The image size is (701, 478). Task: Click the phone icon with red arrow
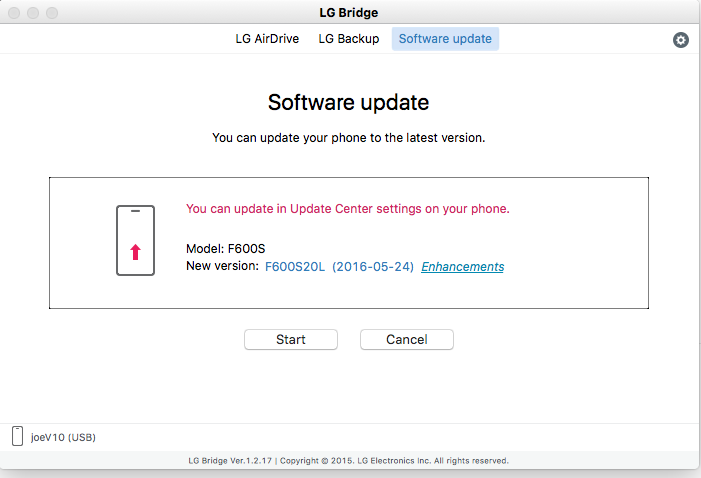135,240
